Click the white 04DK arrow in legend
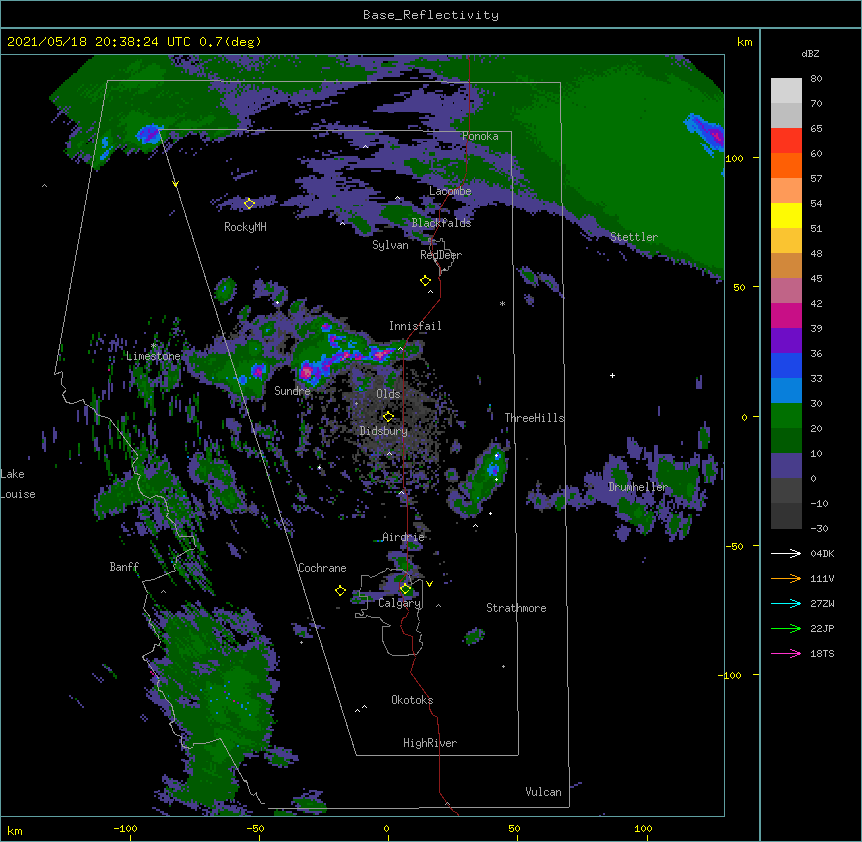Image resolution: width=862 pixels, height=842 pixels. pyautogui.click(x=786, y=553)
